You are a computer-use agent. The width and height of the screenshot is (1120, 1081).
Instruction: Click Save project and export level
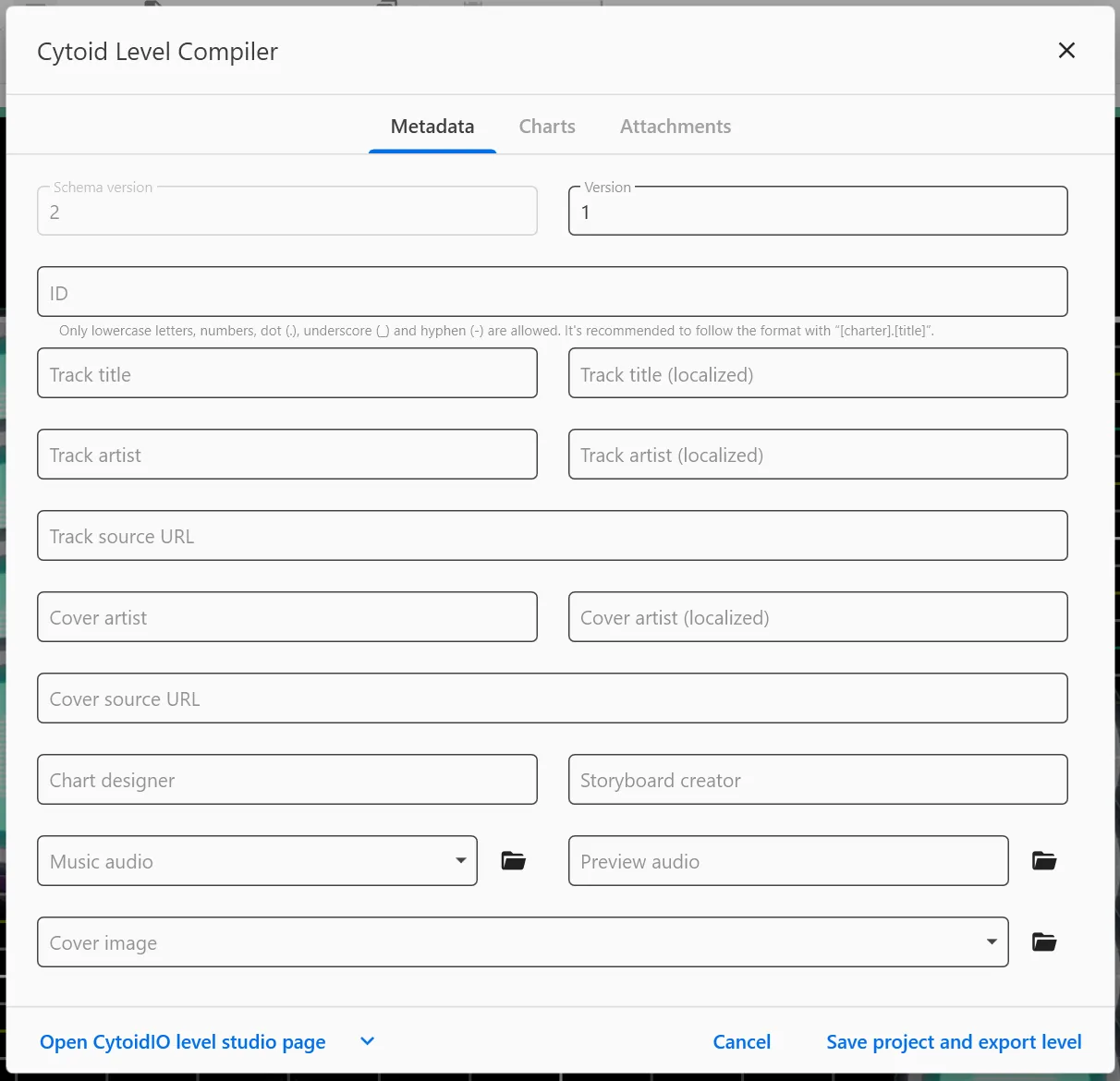[x=954, y=1041]
